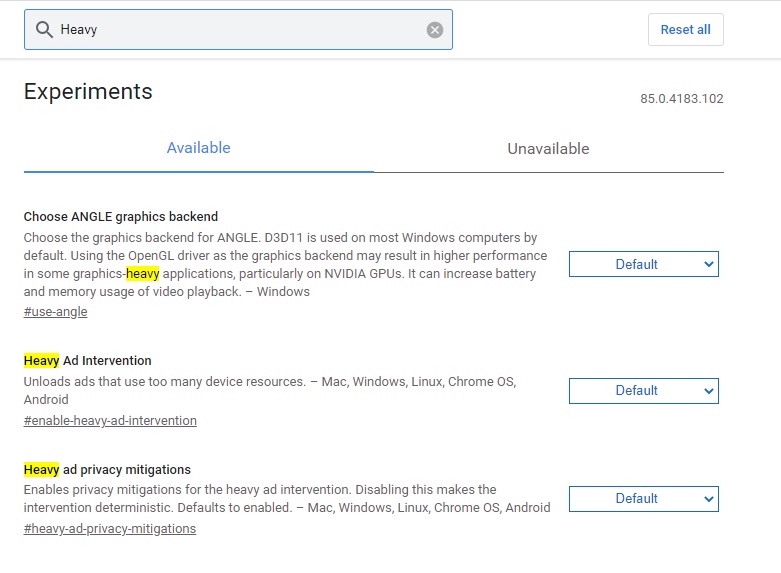This screenshot has width=781, height=573.
Task: Click the Heavy Ad Intervention heading
Action: (88, 360)
